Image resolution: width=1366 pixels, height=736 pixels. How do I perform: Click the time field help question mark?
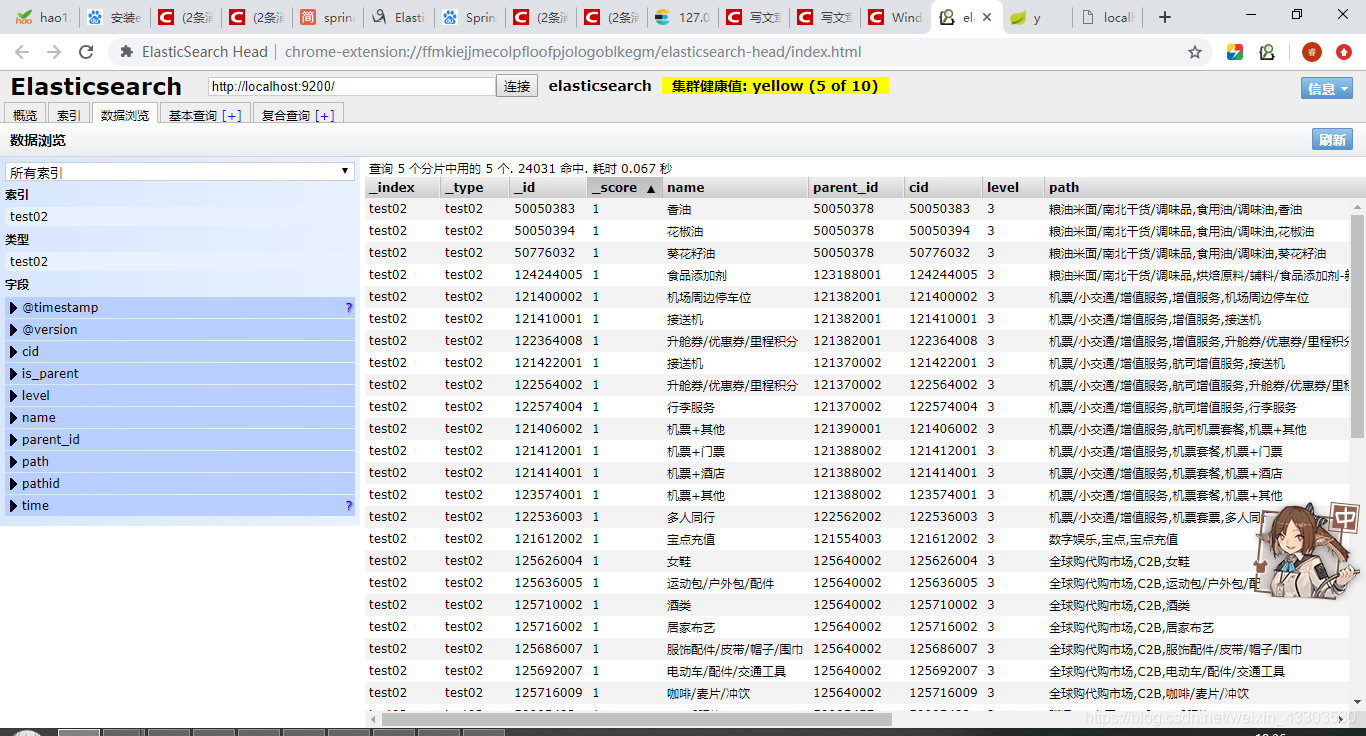click(349, 506)
